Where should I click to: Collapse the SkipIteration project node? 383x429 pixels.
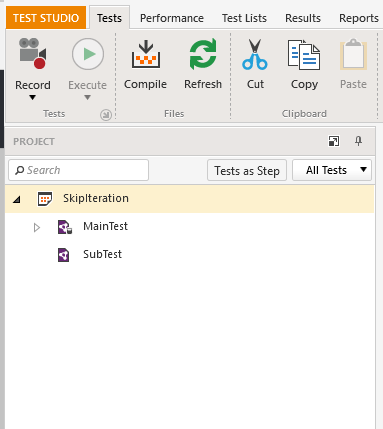click(17, 199)
